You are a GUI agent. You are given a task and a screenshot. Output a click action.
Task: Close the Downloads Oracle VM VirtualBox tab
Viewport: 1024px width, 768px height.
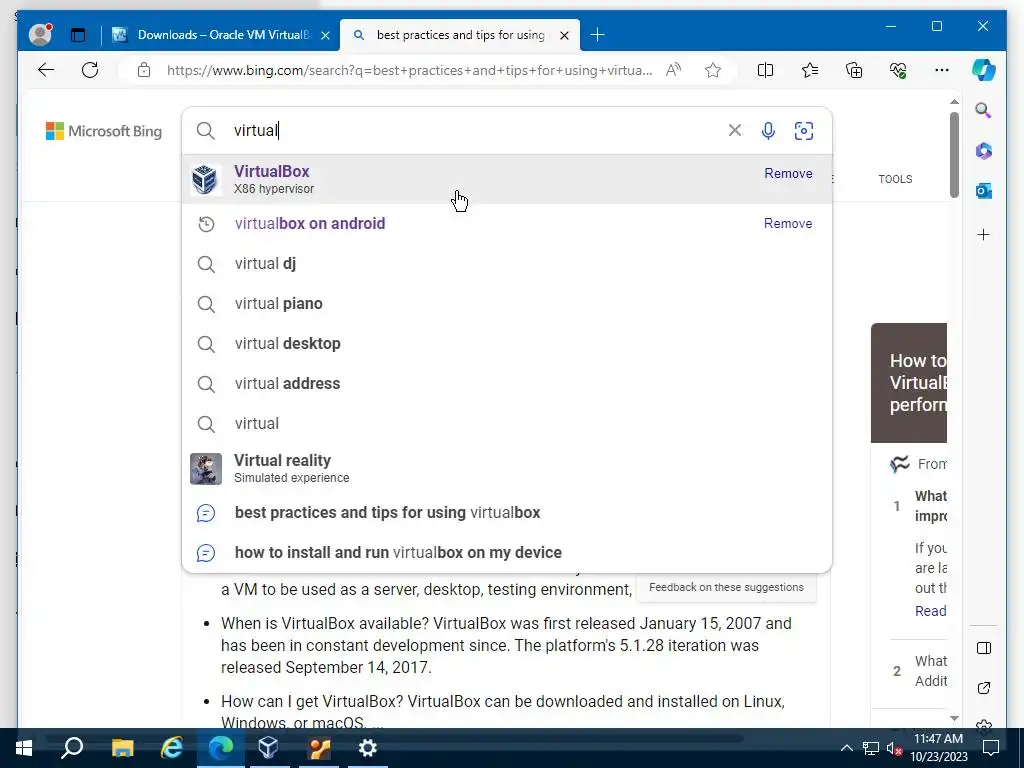pyautogui.click(x=326, y=35)
